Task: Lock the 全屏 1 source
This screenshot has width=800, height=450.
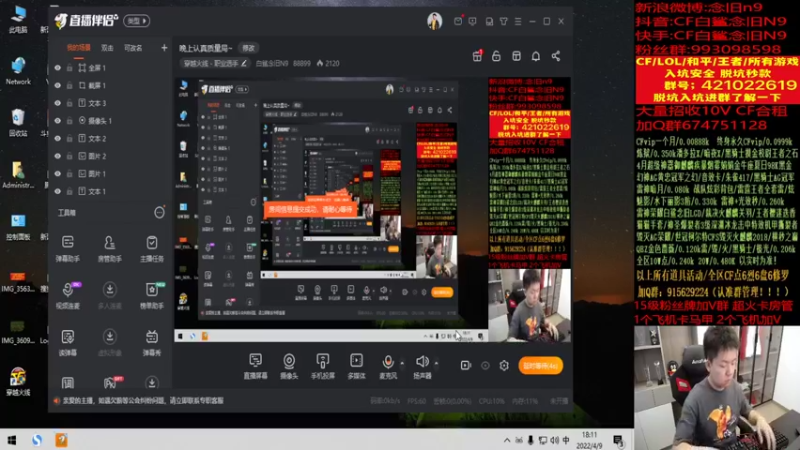Action: pyautogui.click(x=69, y=68)
